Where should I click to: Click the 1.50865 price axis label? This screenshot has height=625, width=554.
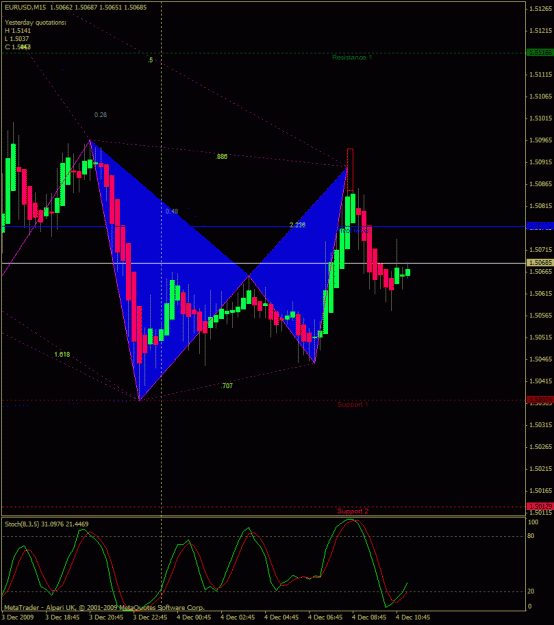(x=541, y=184)
